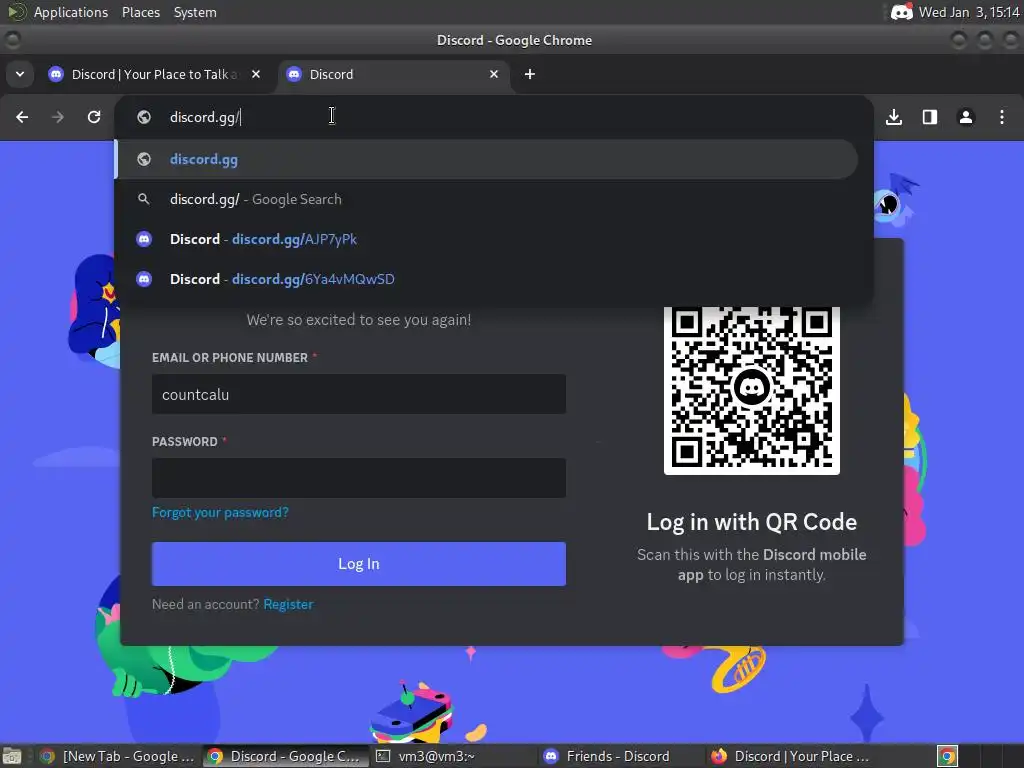Expand the tab search dropdown arrow
Viewport: 1024px width, 768px height.
(x=20, y=74)
